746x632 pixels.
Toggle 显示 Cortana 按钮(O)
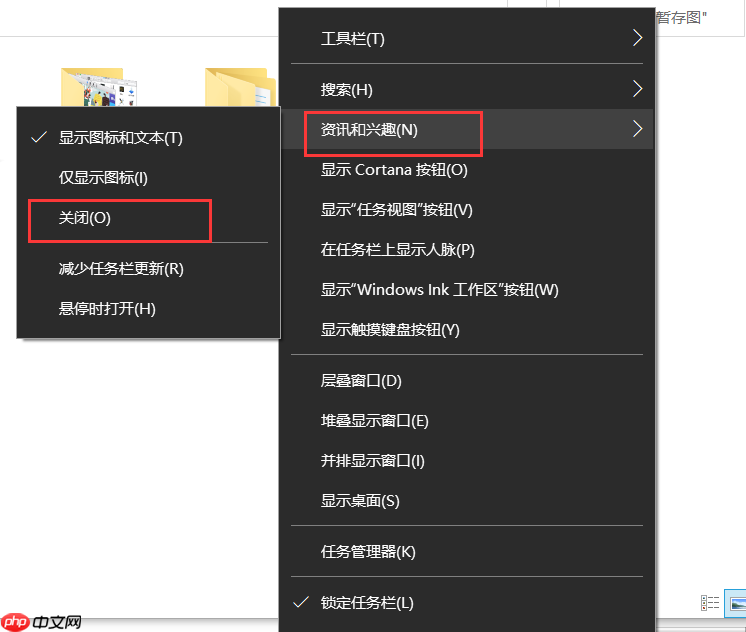click(x=467, y=170)
